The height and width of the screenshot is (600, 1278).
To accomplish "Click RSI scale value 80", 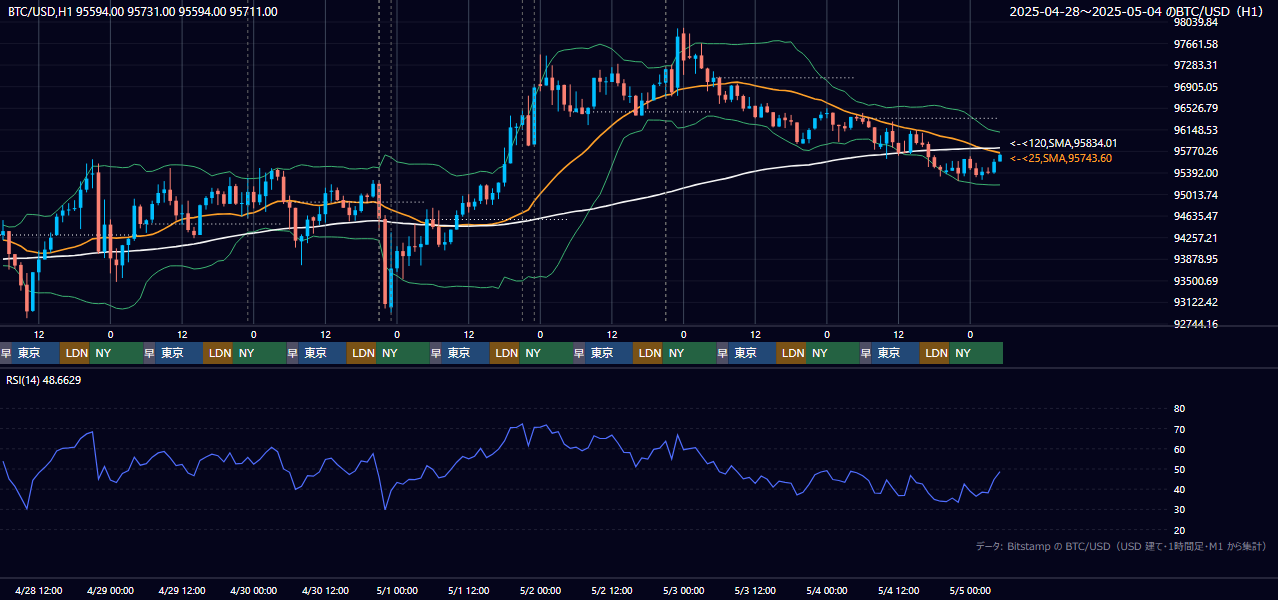I will pos(1179,409).
